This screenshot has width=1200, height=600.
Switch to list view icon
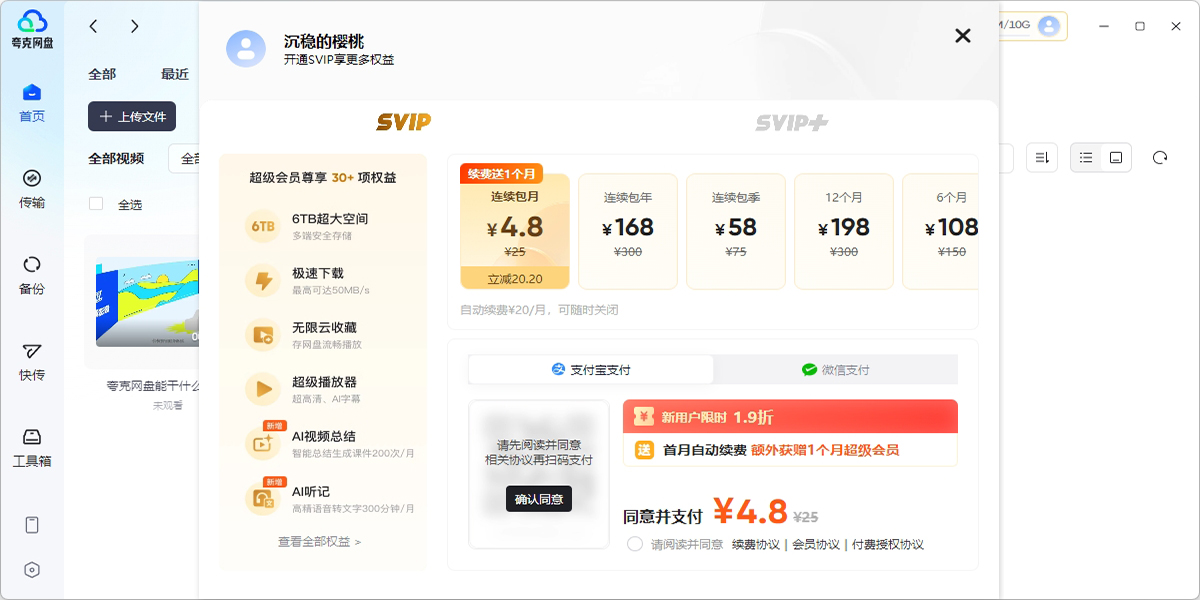[1086, 157]
